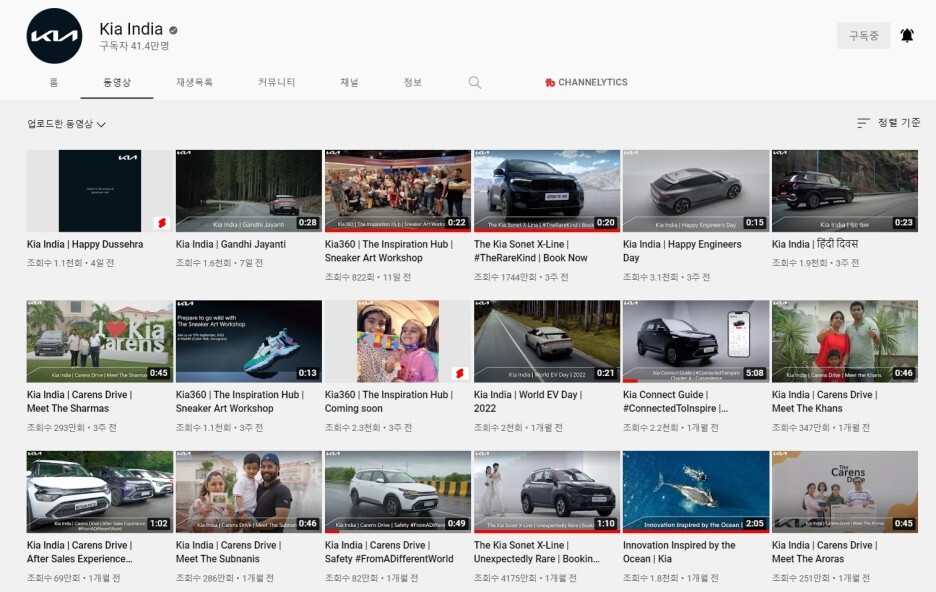
Task: Open the 정렬 기준 sort menu
Action: 888,123
